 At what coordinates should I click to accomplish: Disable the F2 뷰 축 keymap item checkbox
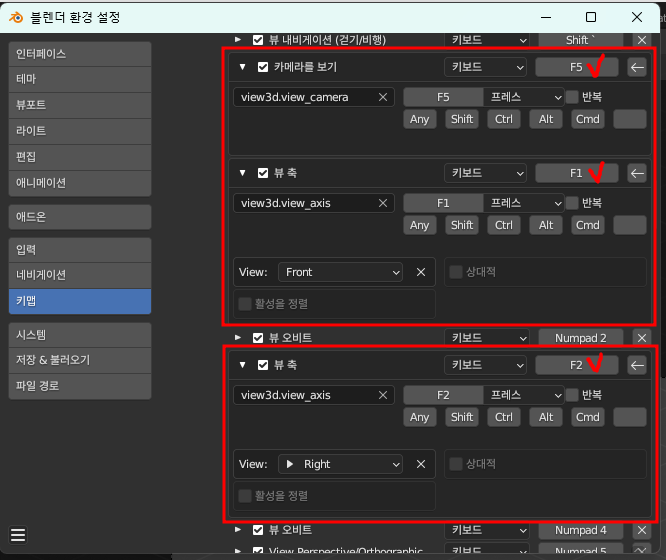[x=263, y=365]
